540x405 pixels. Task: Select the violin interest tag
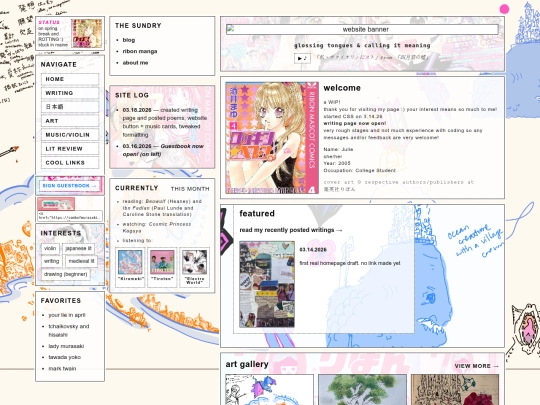coord(50,248)
